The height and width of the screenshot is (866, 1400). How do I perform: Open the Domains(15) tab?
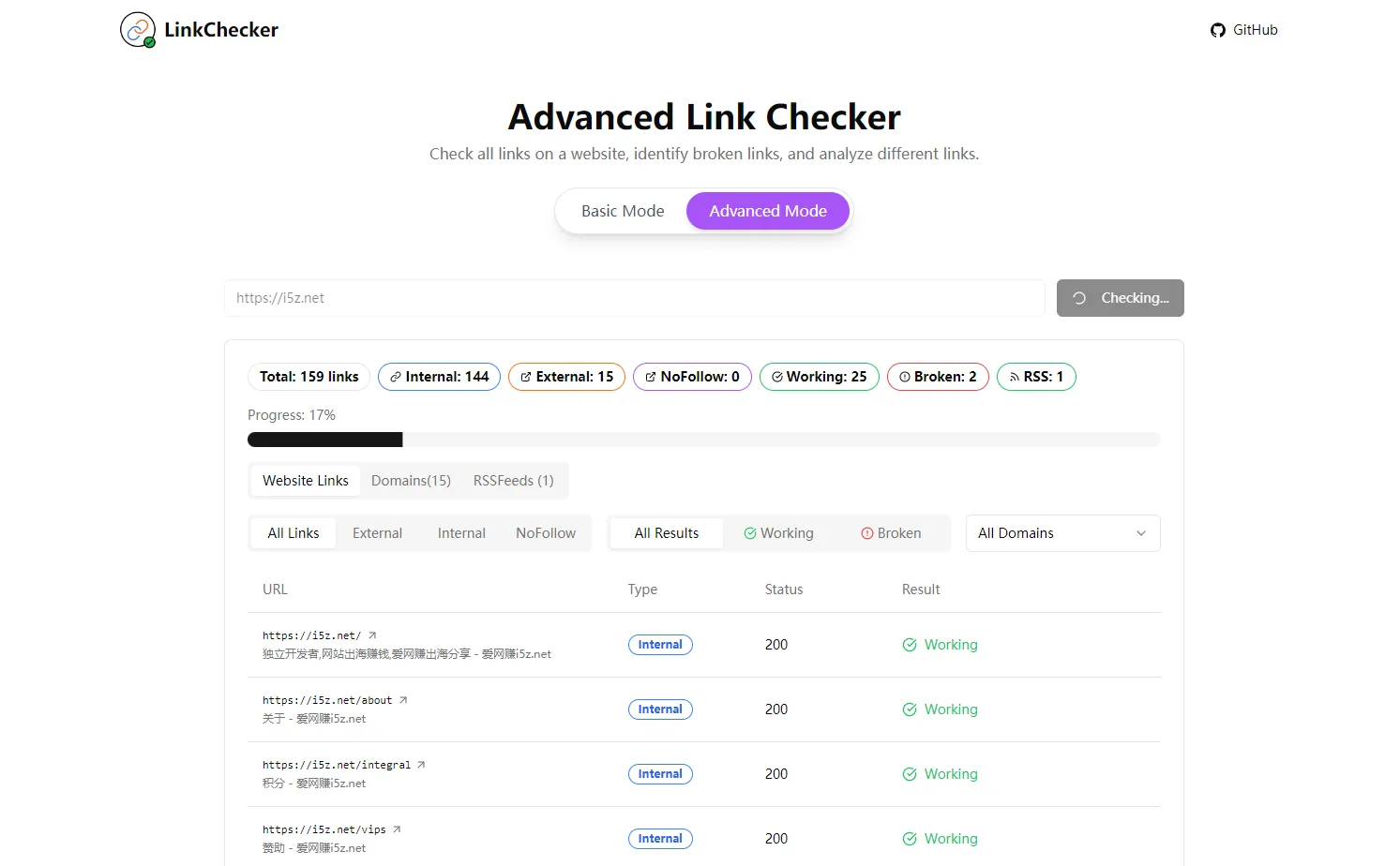click(411, 481)
